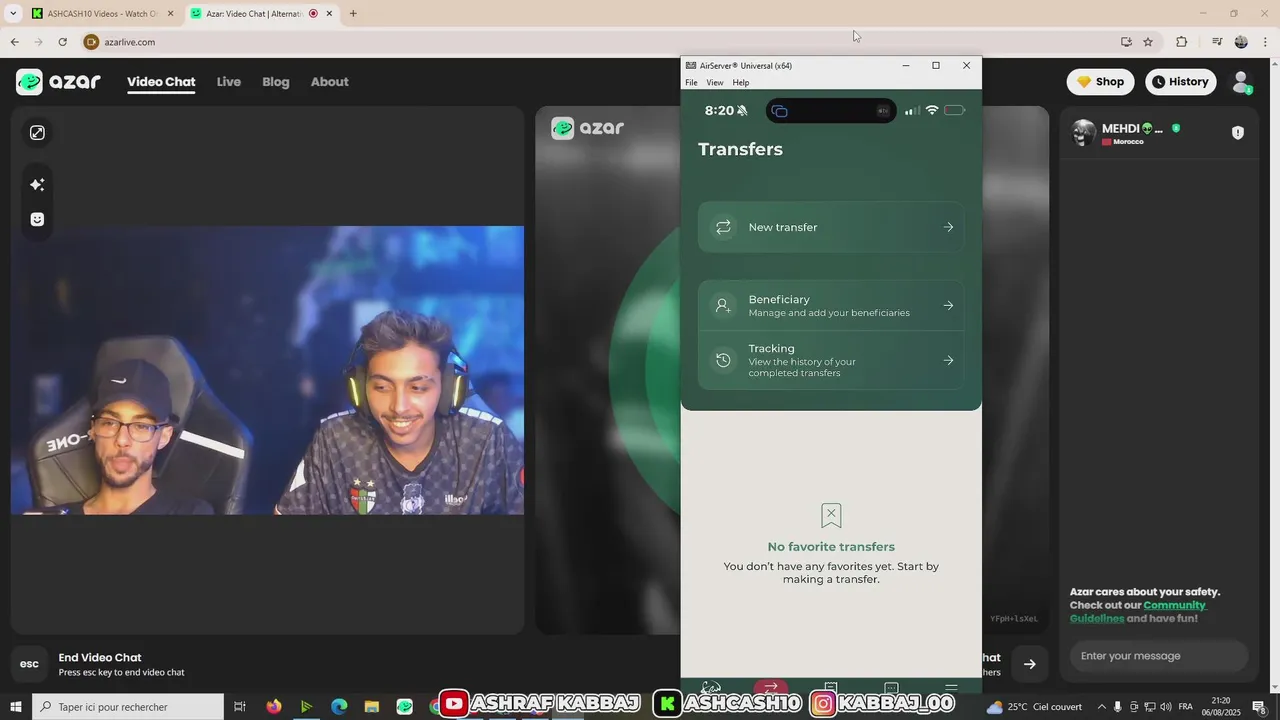This screenshot has height=720, width=1280.
Task: Open the Chrome tab search dropdown
Action: coord(13,14)
